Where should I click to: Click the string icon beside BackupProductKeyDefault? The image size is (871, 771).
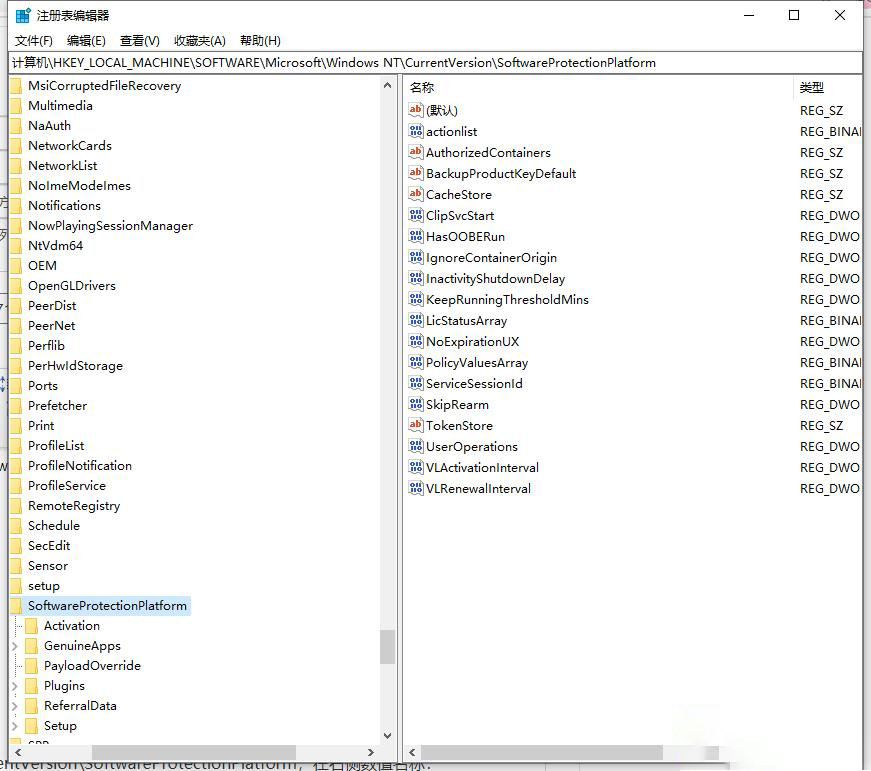(416, 173)
